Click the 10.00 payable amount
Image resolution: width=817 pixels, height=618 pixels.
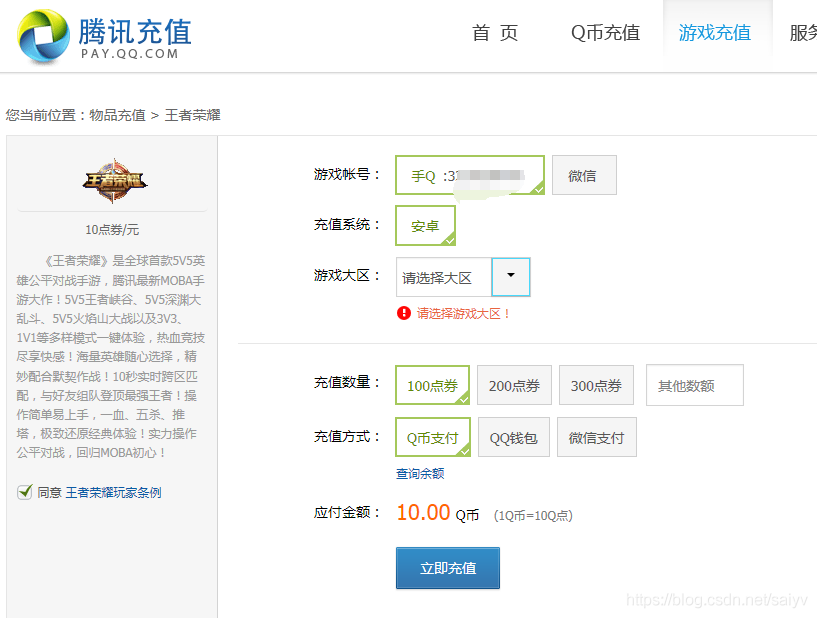coord(423,512)
